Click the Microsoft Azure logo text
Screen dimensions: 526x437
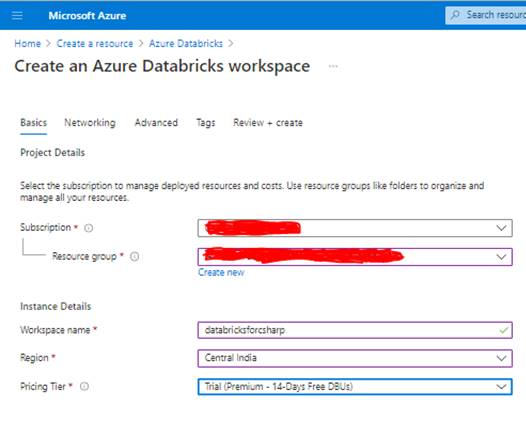coord(87,15)
